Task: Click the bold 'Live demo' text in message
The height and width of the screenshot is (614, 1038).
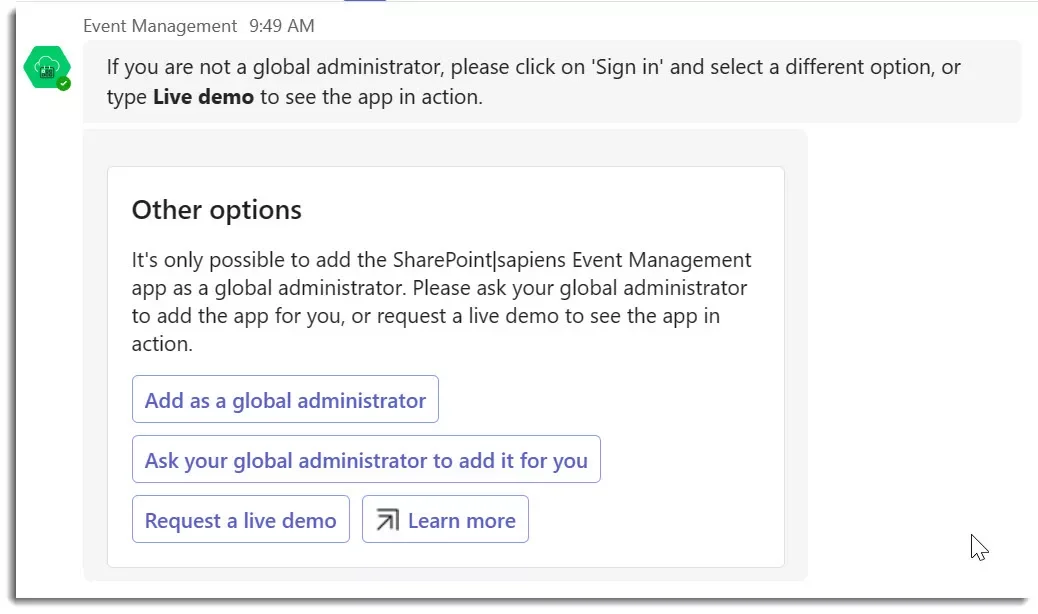Action: click(x=203, y=97)
